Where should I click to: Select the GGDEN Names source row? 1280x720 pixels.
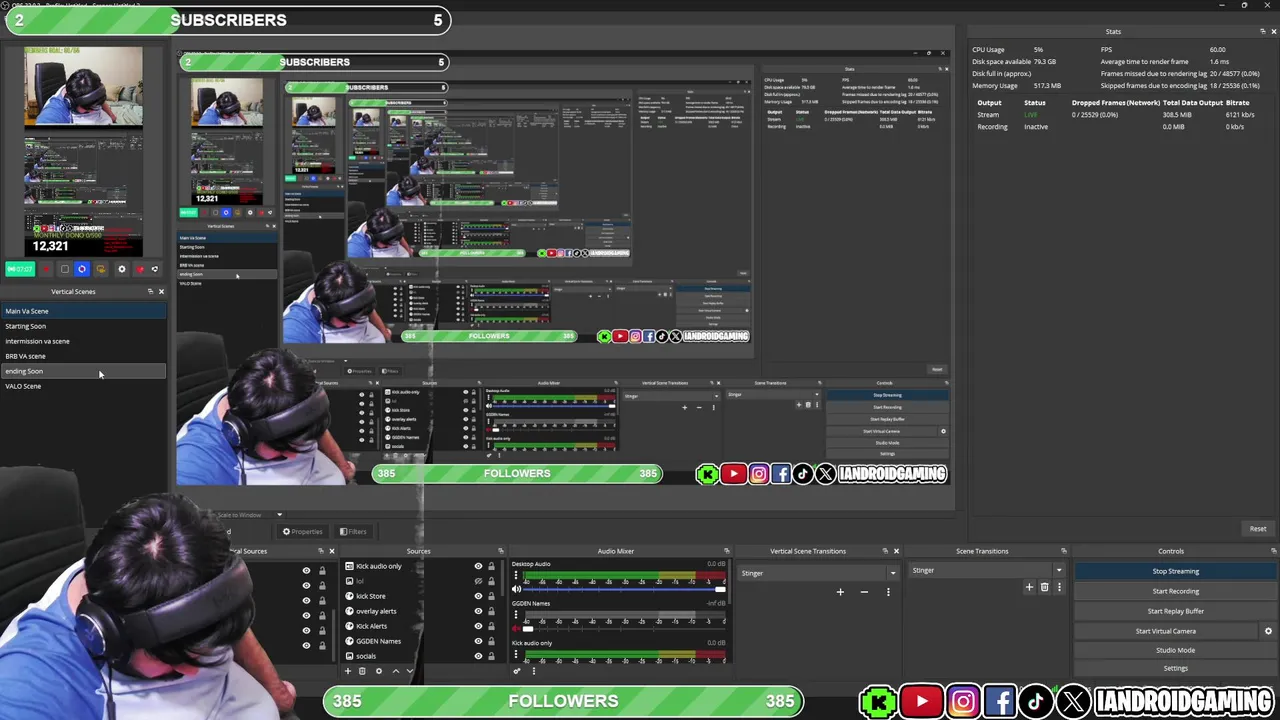(x=420, y=641)
